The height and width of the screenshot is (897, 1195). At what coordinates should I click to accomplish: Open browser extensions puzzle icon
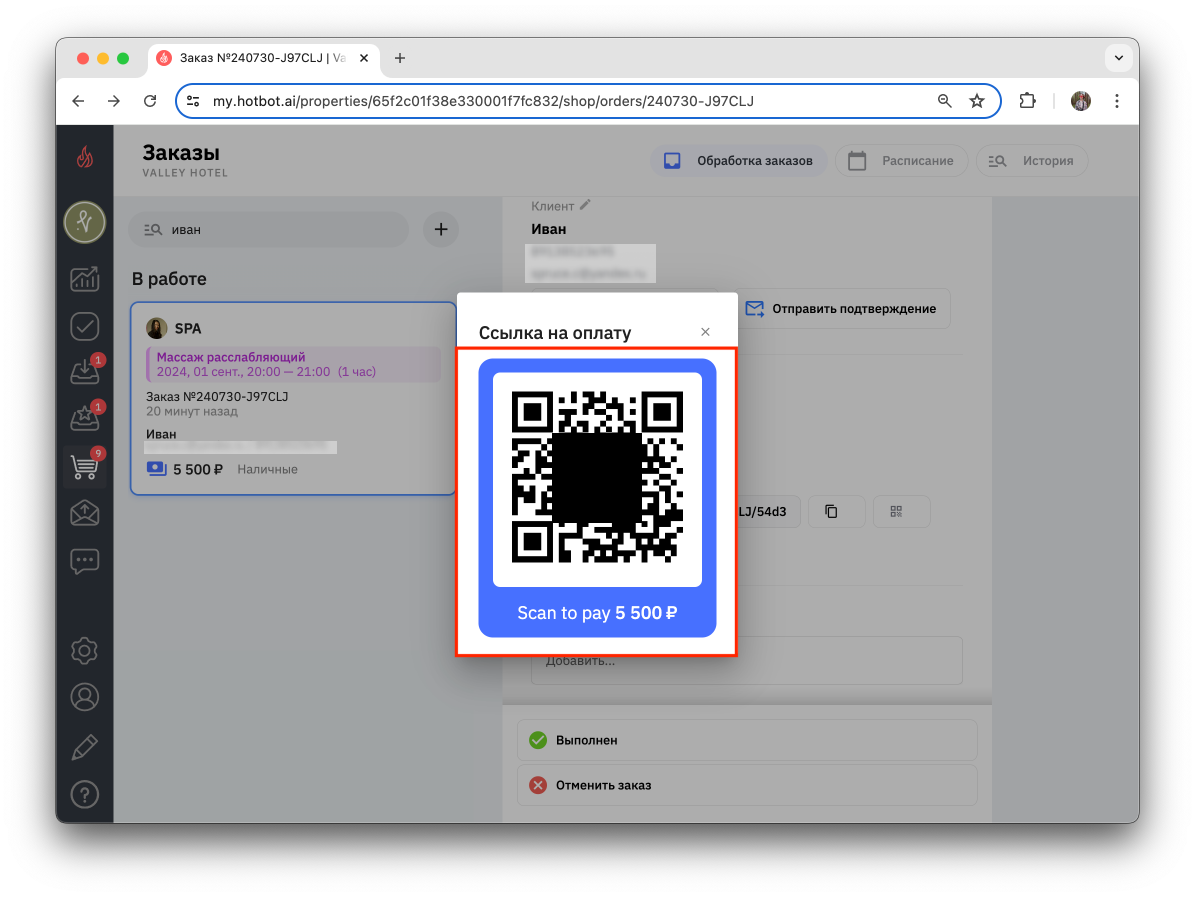coord(1027,101)
